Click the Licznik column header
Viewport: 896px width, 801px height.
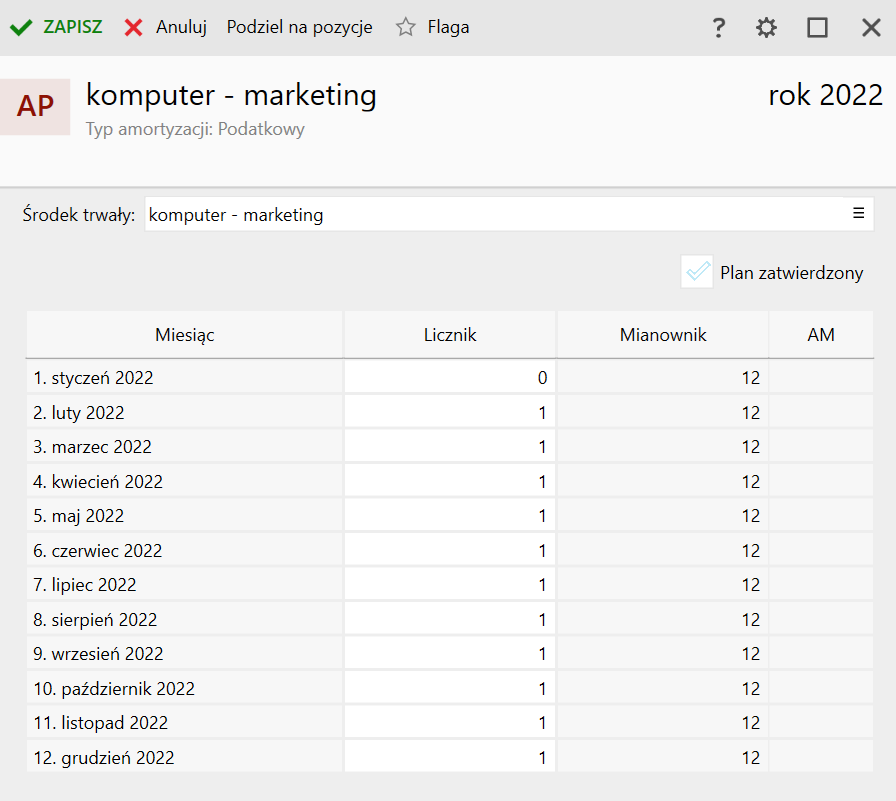(x=450, y=335)
